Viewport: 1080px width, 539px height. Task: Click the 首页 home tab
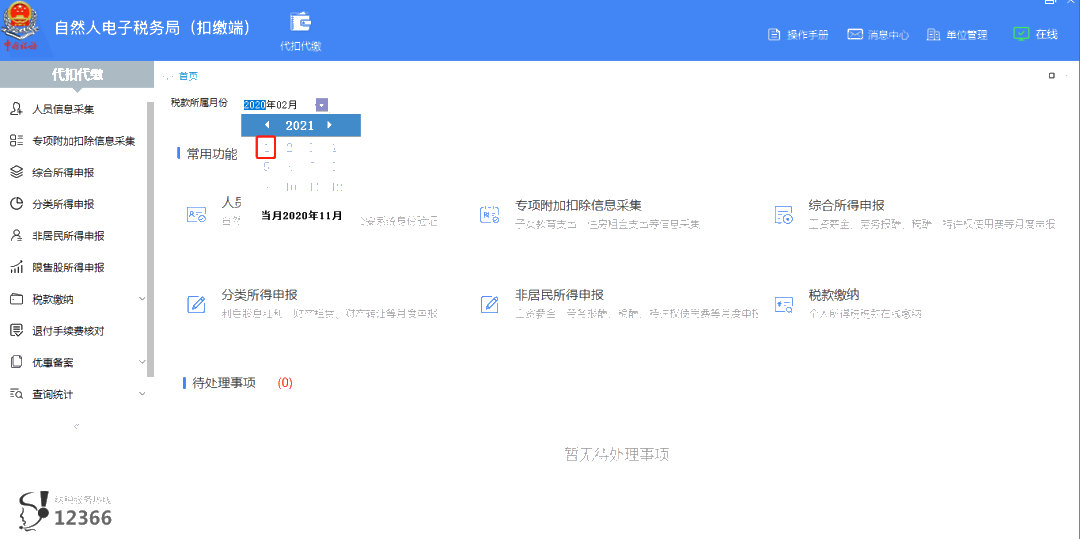tap(188, 76)
